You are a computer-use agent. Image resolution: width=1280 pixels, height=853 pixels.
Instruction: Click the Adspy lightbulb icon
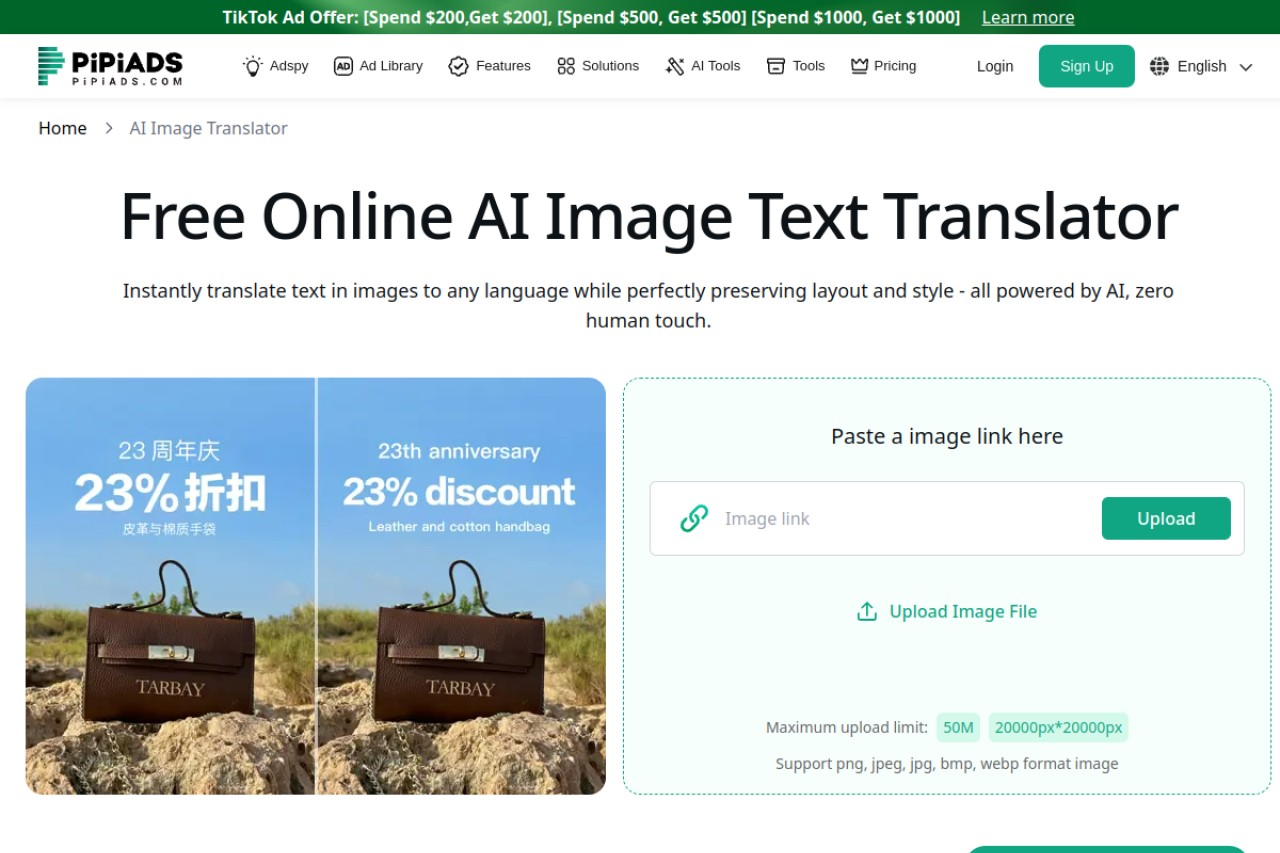tap(253, 66)
